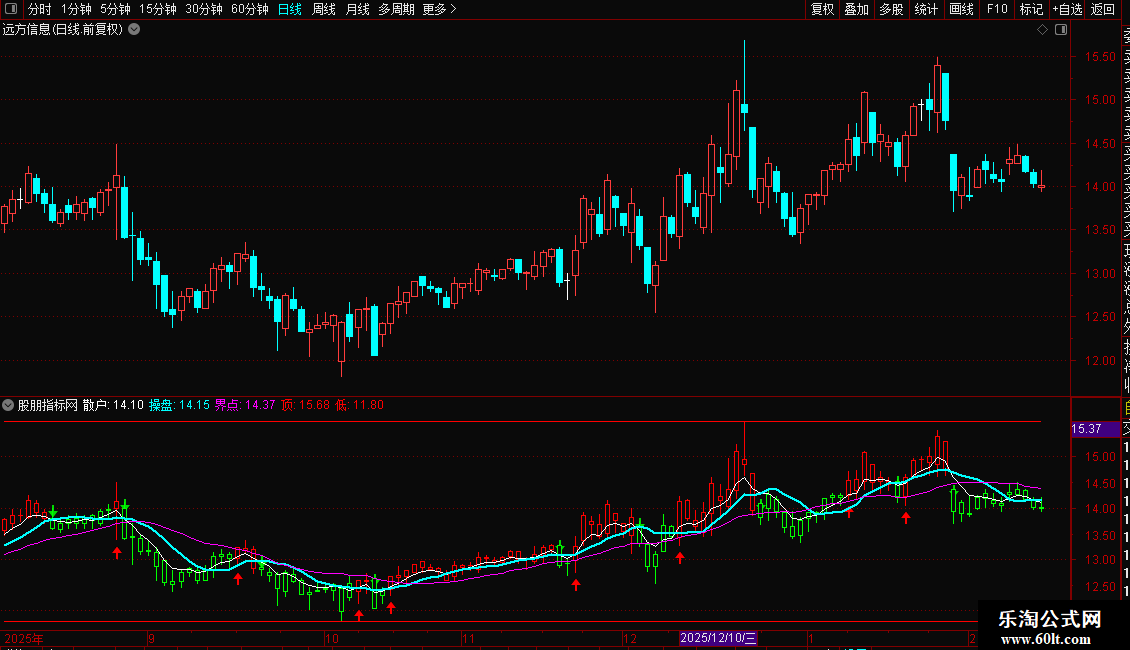Activate the 画线 drawing tool

coord(961,9)
